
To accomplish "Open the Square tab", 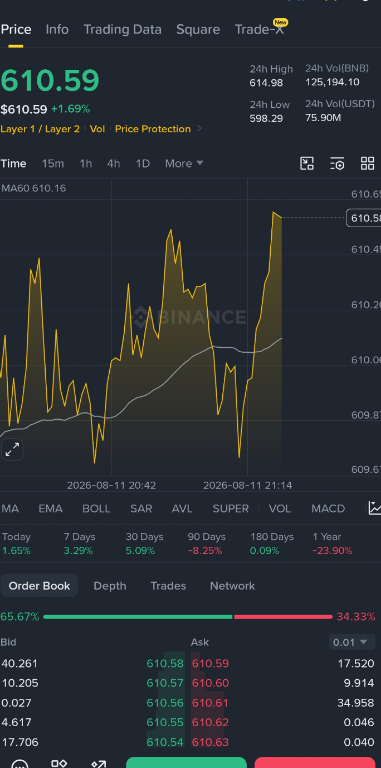I will tap(198, 29).
